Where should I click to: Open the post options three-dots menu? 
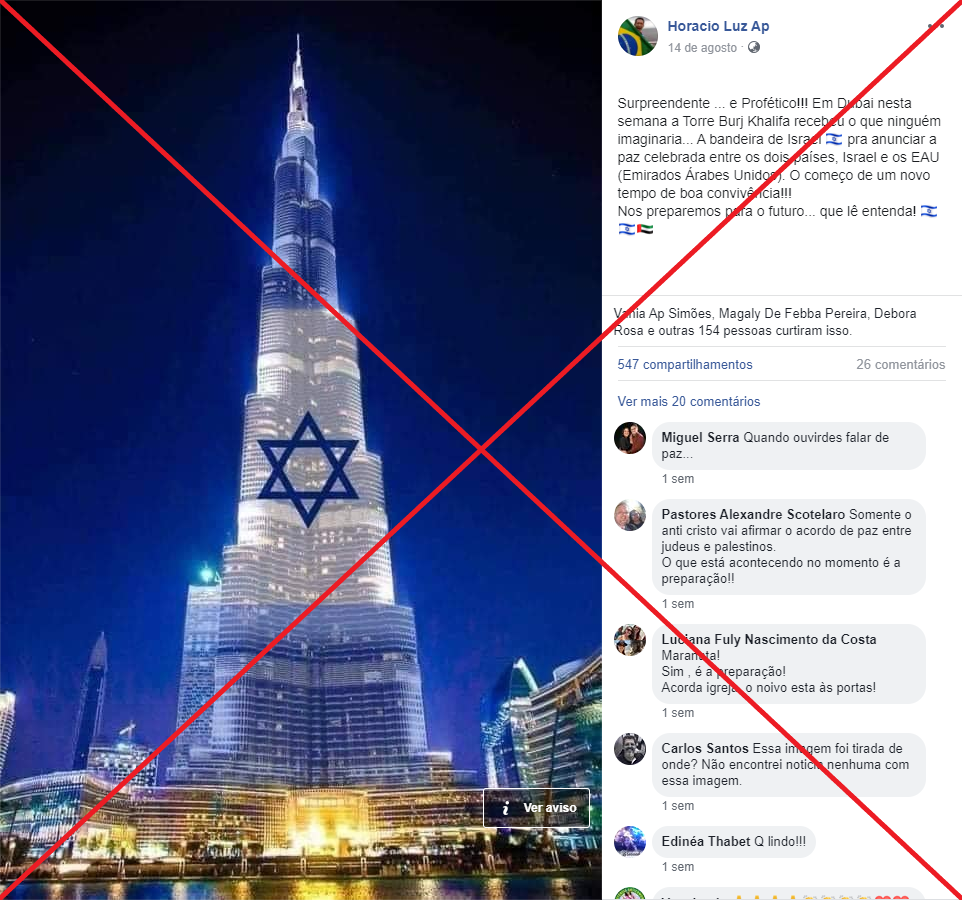(x=936, y=26)
